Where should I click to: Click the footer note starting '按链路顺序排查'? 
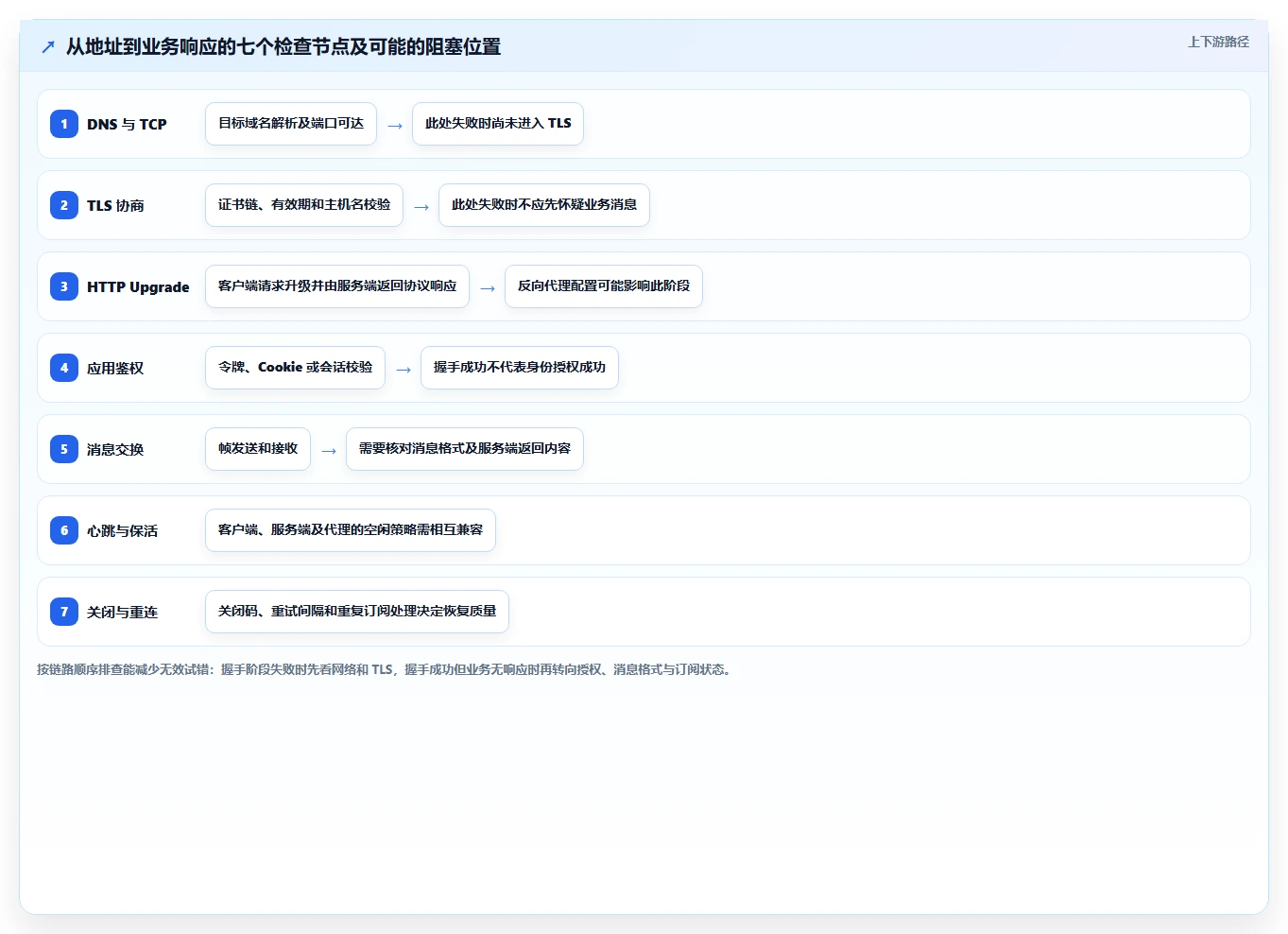pyautogui.click(x=386, y=669)
